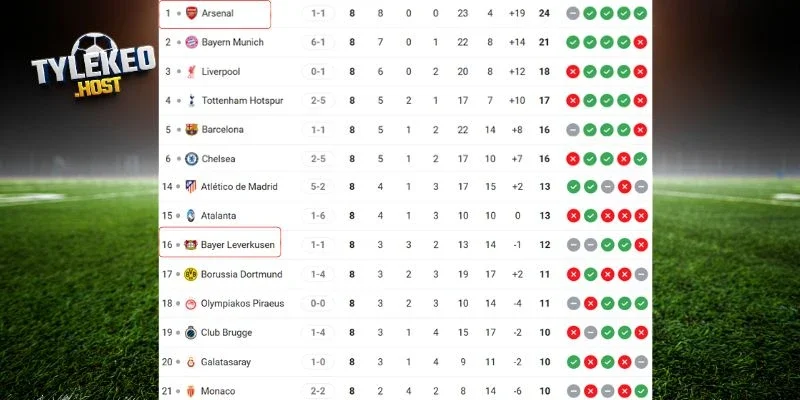Click the Atalanta team name
800x400 pixels.
click(x=220, y=216)
